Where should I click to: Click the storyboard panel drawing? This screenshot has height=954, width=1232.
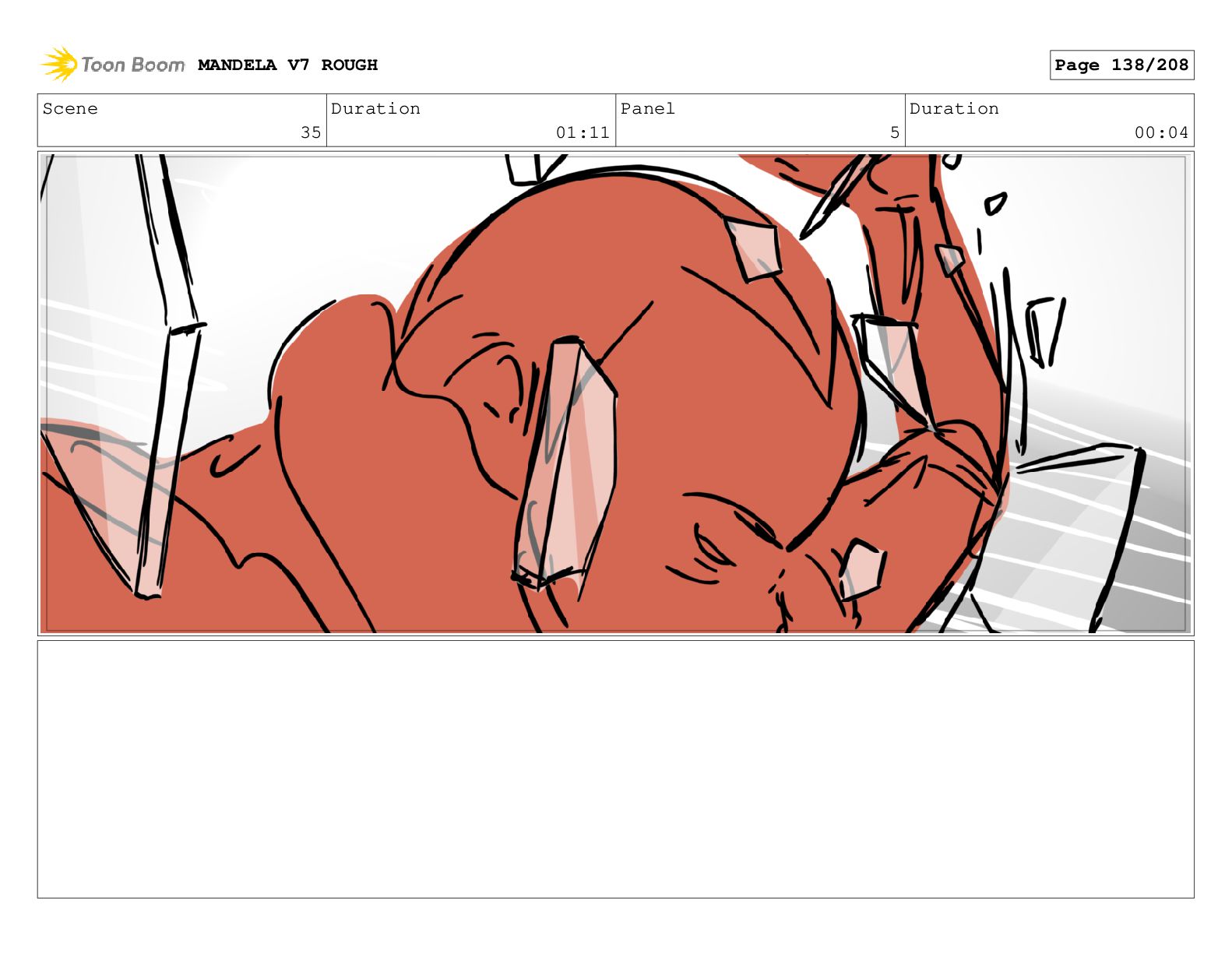pyautogui.click(x=615, y=393)
